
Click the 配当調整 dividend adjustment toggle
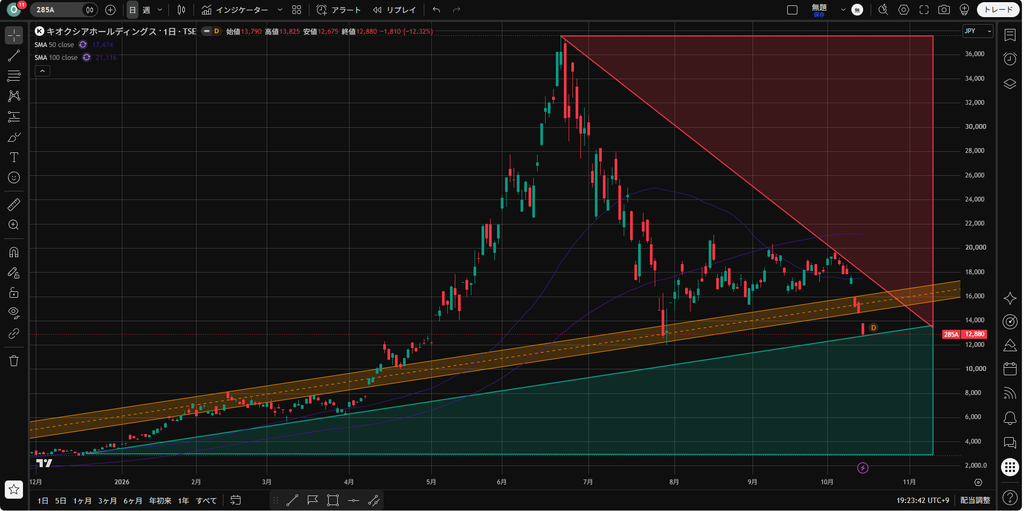click(x=976, y=501)
